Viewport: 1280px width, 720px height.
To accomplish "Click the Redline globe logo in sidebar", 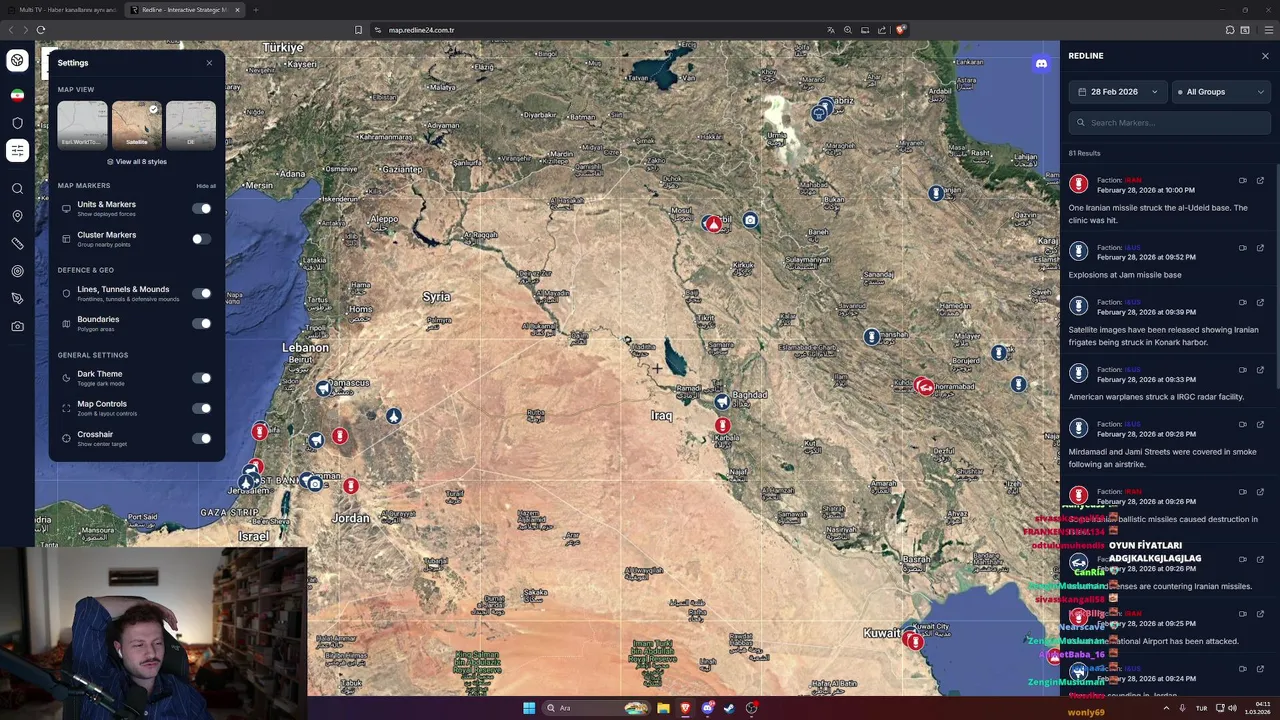I will tap(17, 60).
